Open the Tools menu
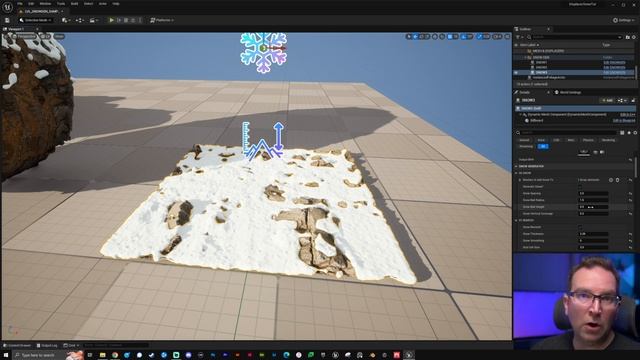The image size is (640, 360). [61, 4]
